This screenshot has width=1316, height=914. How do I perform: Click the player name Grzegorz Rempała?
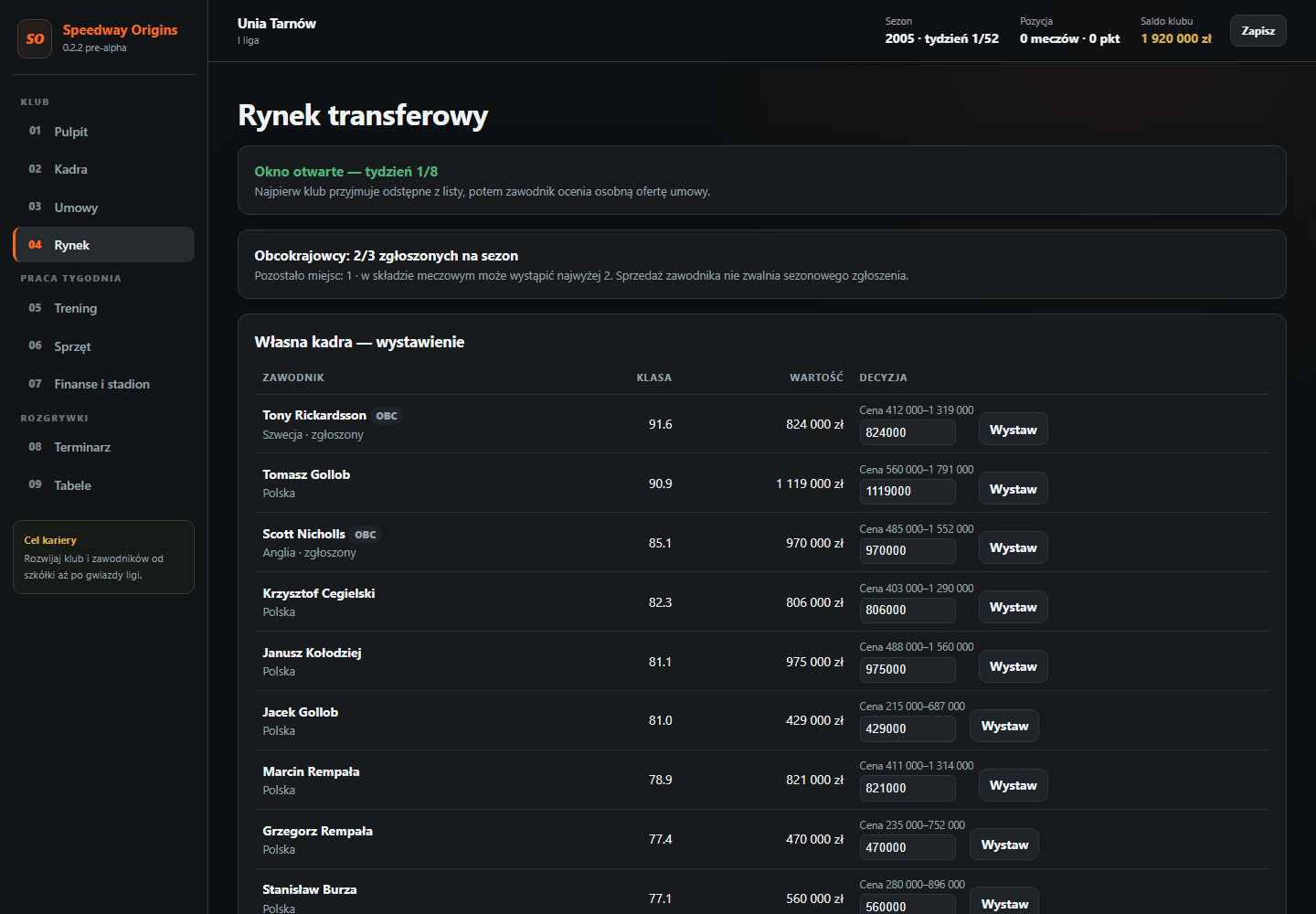[x=317, y=831]
